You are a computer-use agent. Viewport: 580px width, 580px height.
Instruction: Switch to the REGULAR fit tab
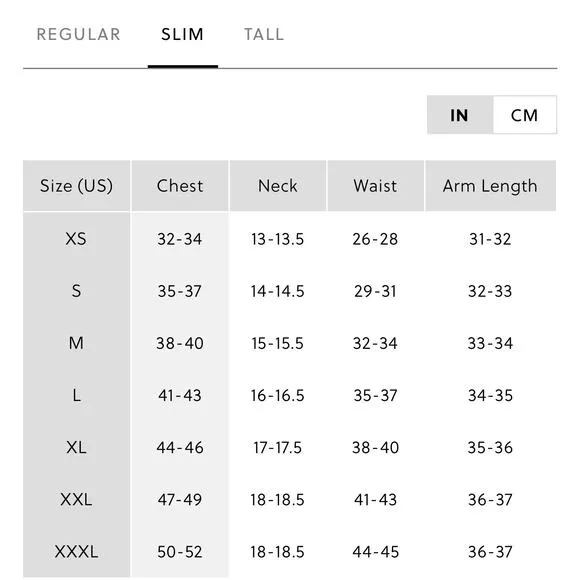[78, 34]
